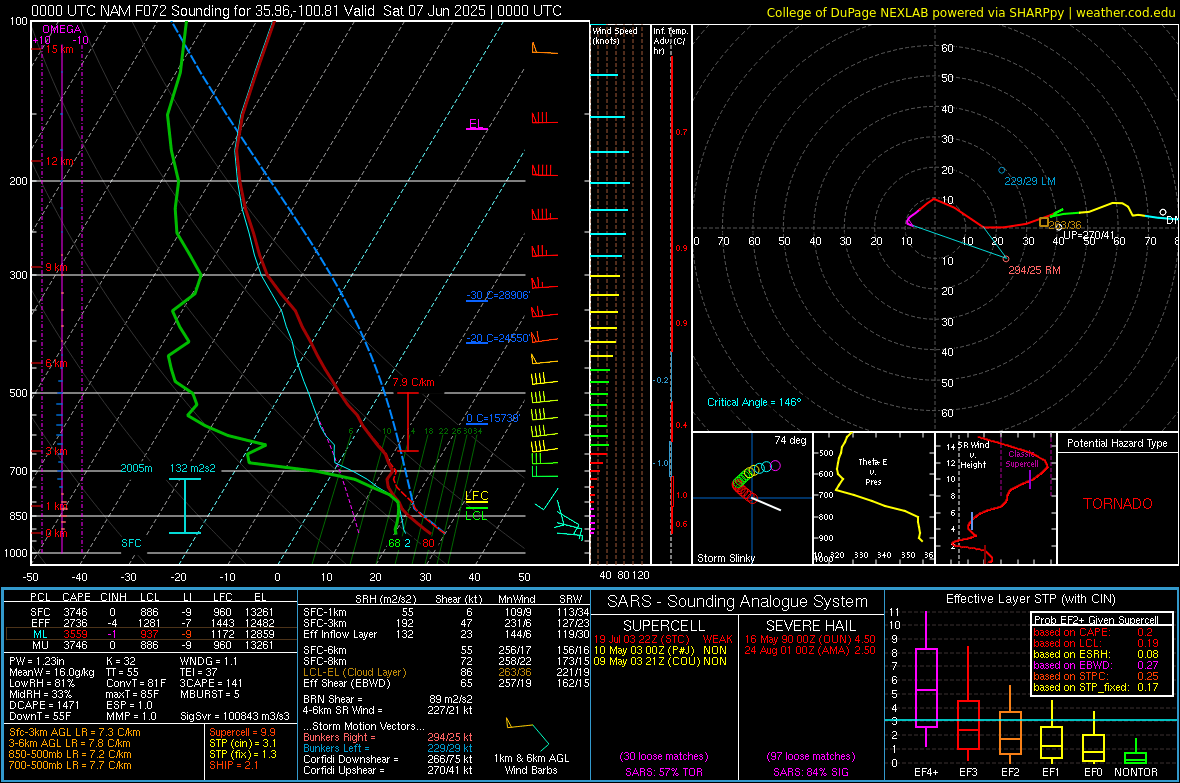Select the highlighted ML parcel row
This screenshot has width=1180, height=783.
tap(151, 634)
